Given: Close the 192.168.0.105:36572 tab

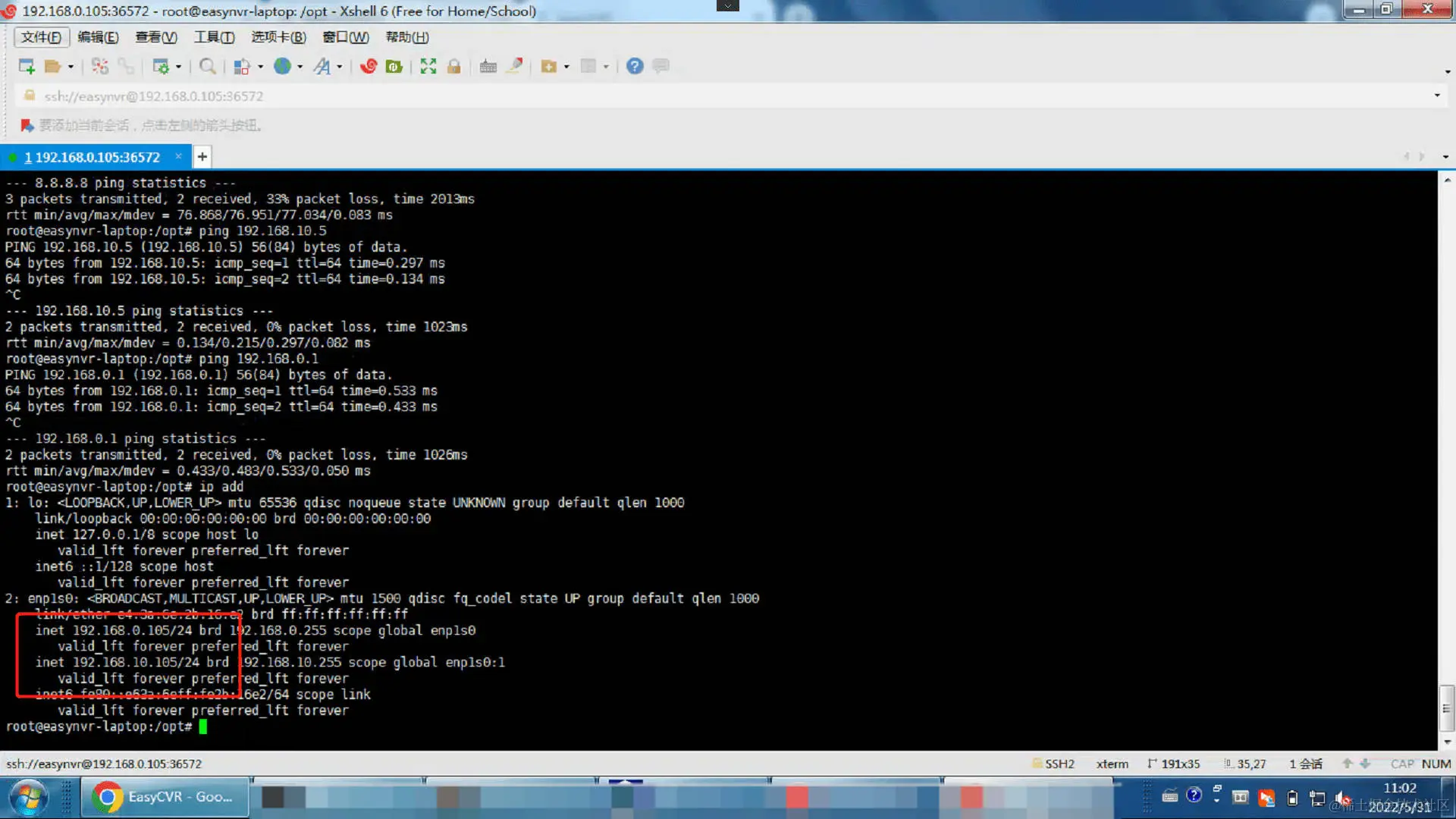Looking at the screenshot, I should (x=178, y=156).
